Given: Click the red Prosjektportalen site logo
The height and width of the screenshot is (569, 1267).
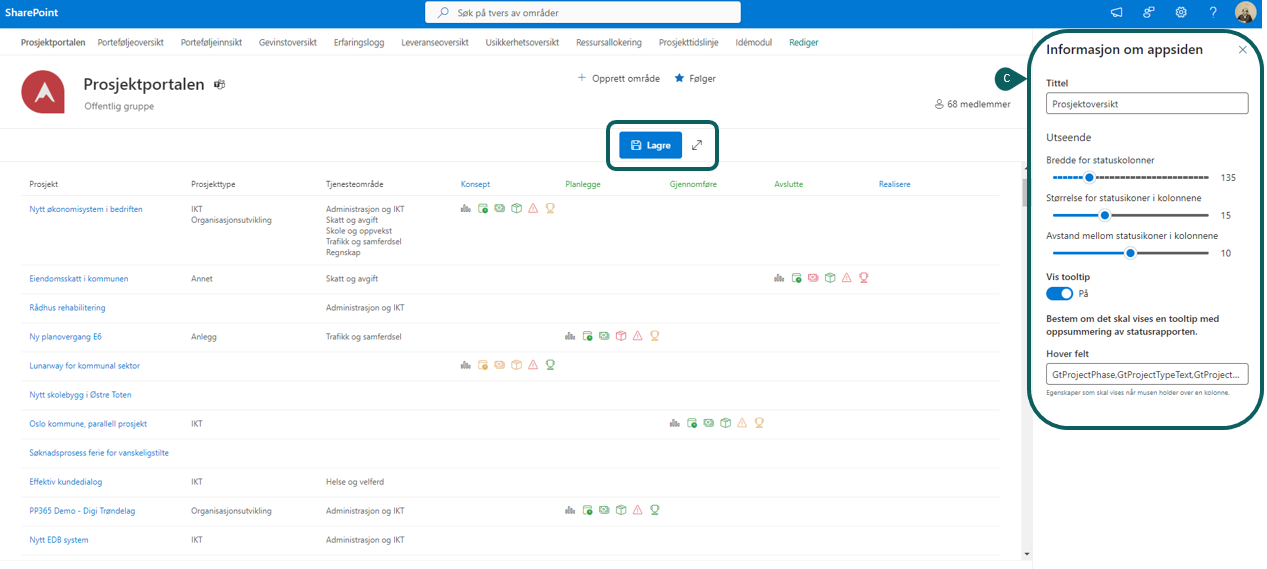Looking at the screenshot, I should (x=44, y=93).
